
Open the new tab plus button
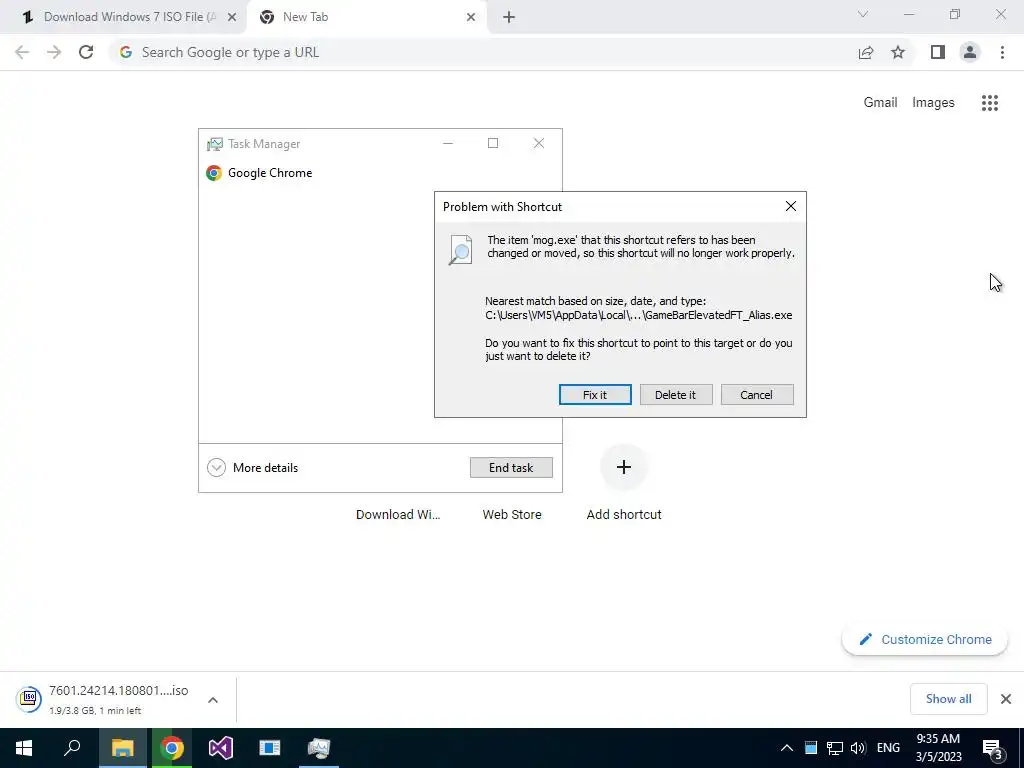point(509,18)
